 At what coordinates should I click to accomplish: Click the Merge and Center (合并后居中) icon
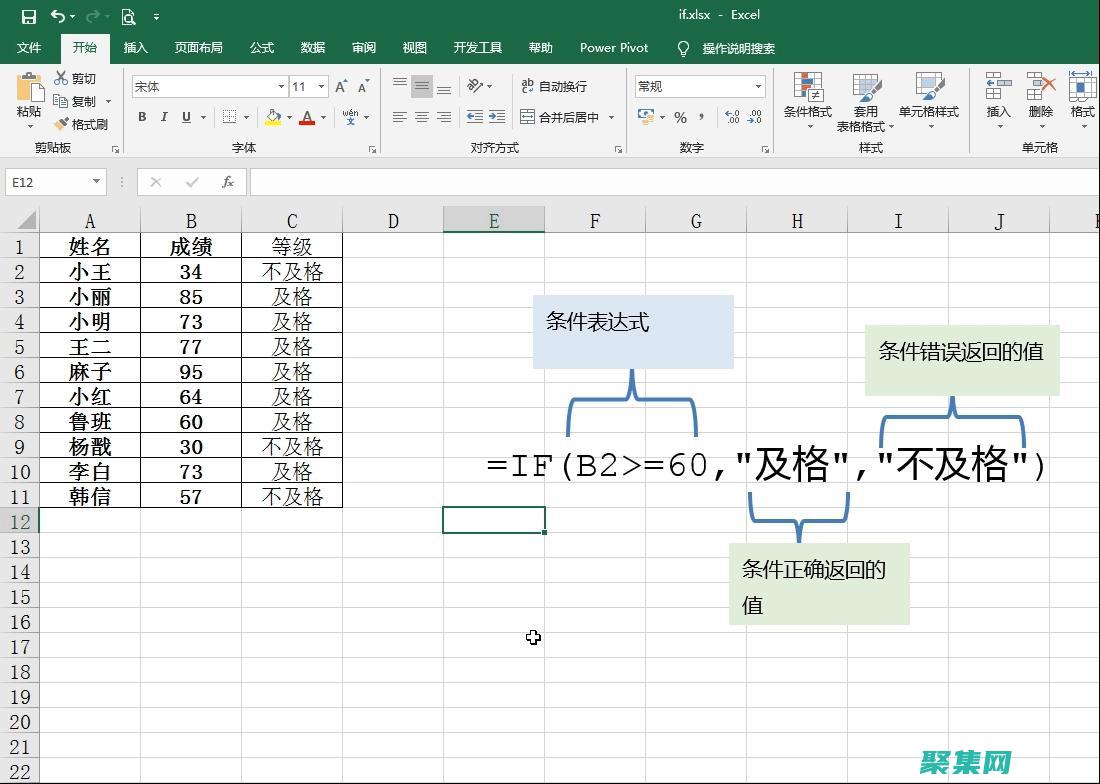pyautogui.click(x=560, y=117)
